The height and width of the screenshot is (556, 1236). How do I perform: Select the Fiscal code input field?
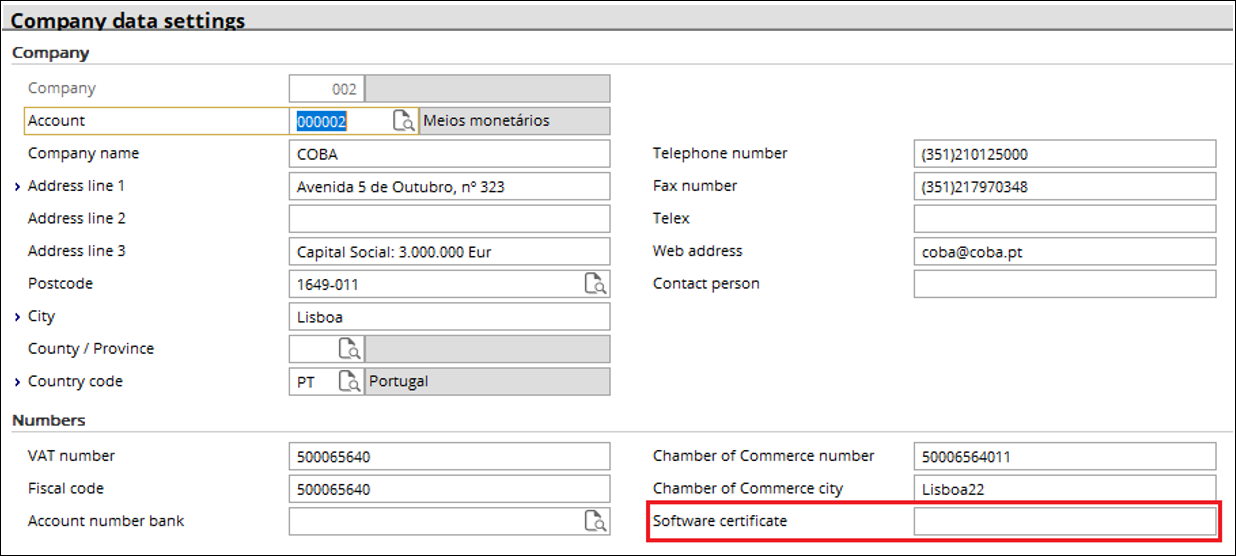pos(448,489)
